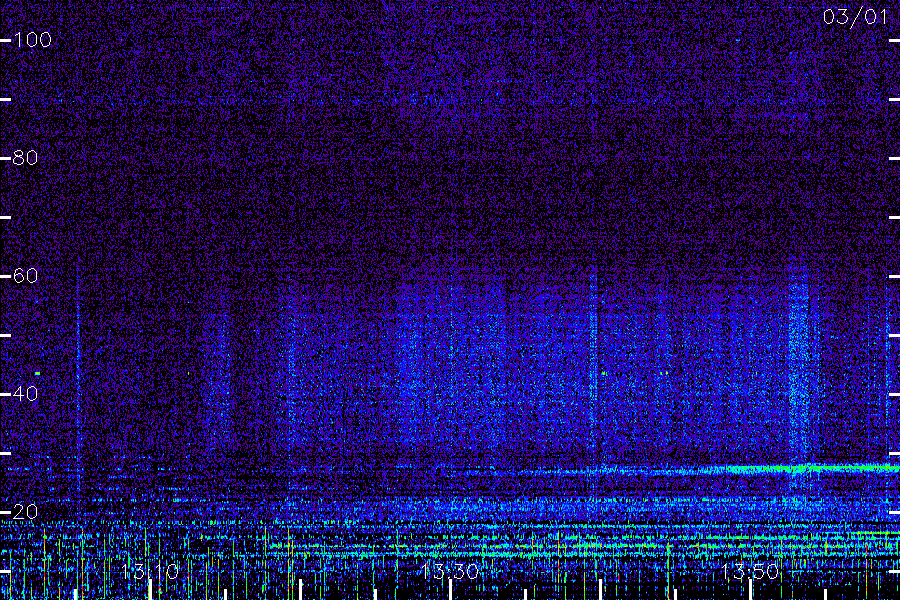Click the 60 frequency axis label
The width and height of the screenshot is (900, 600).
pos(25,276)
